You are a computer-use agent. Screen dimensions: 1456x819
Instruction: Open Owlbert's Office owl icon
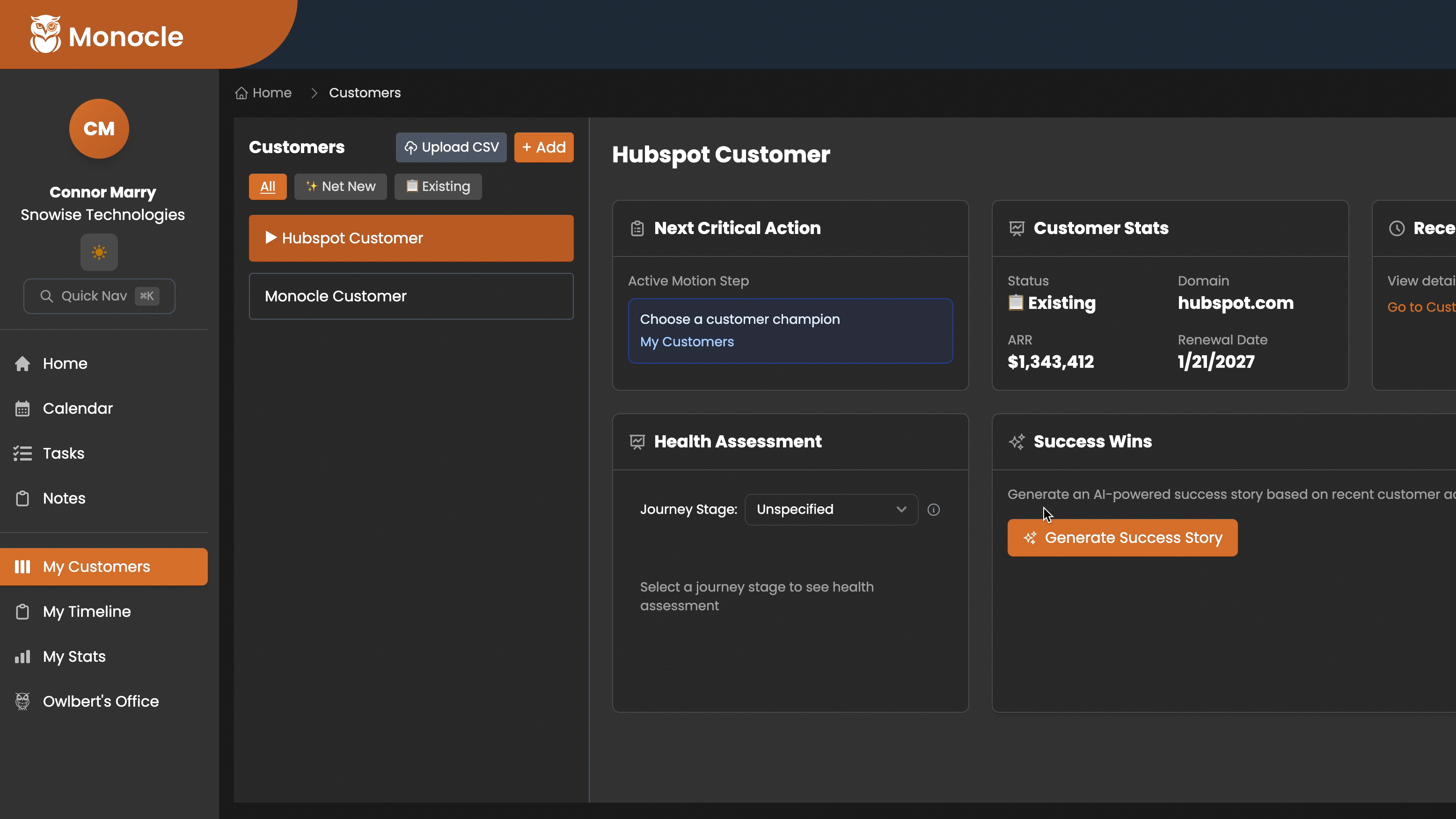pyautogui.click(x=22, y=702)
